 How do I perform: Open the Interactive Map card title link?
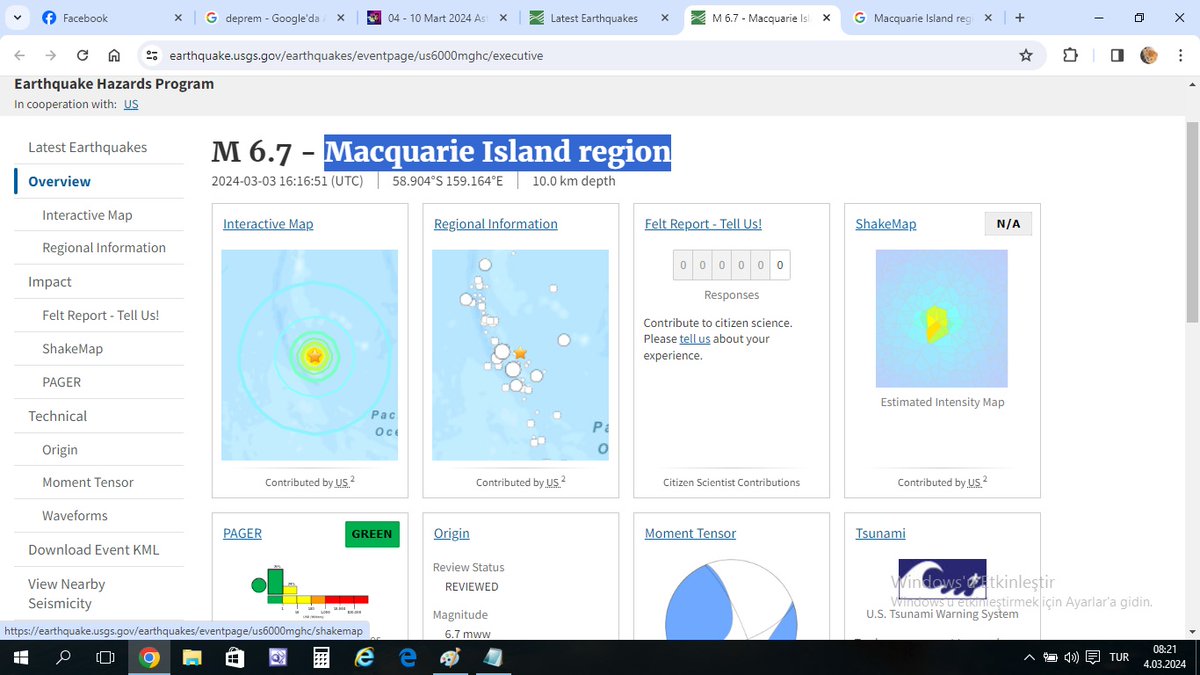point(268,224)
